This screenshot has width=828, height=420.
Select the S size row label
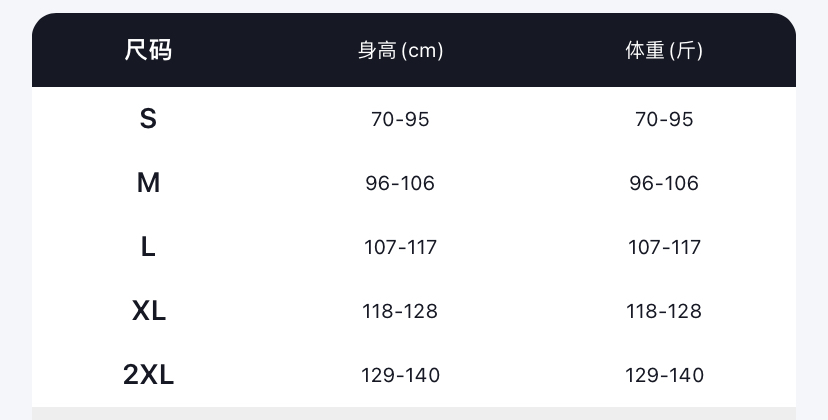[x=148, y=119]
